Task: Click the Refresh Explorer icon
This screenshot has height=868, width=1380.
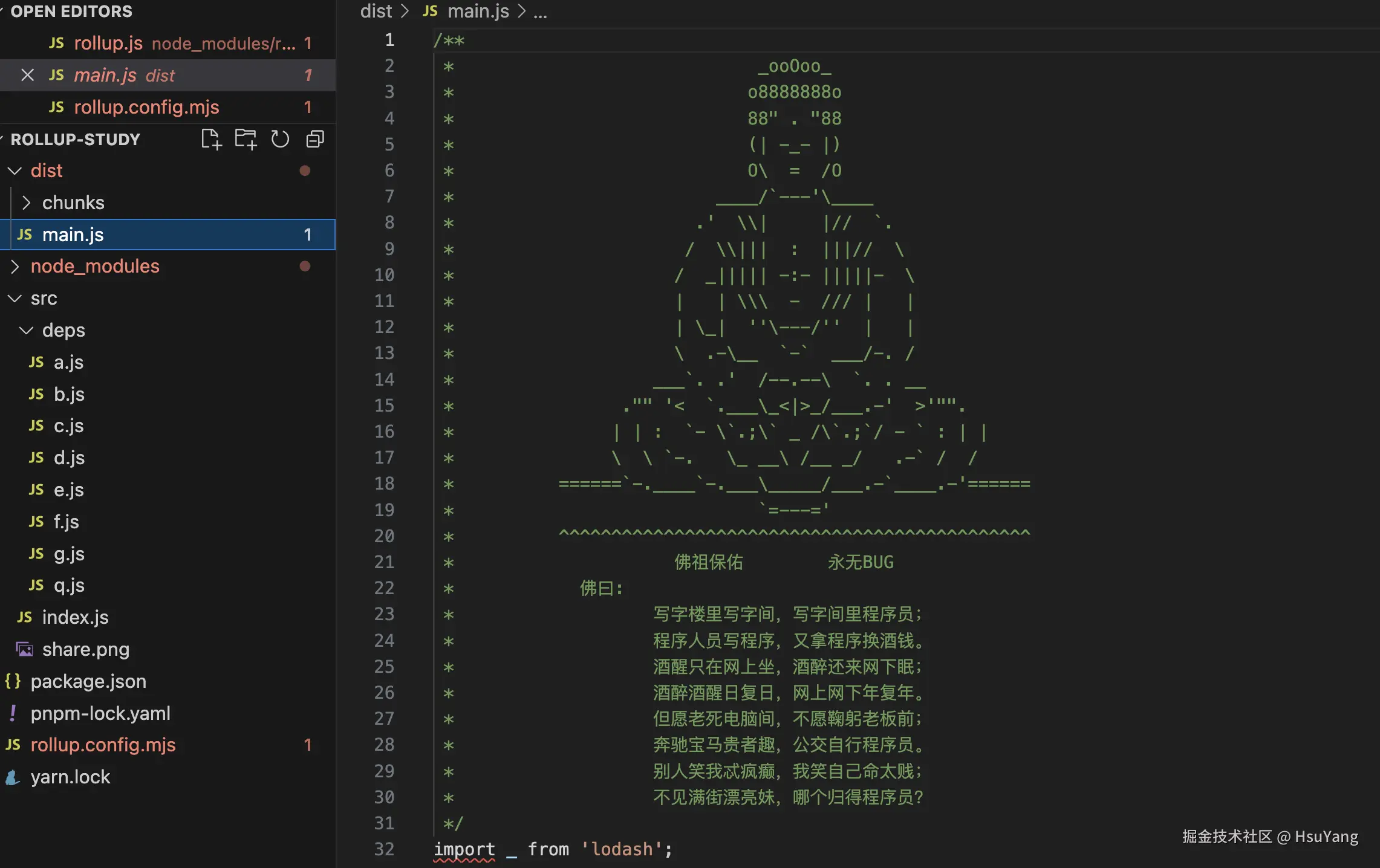Action: click(x=280, y=139)
